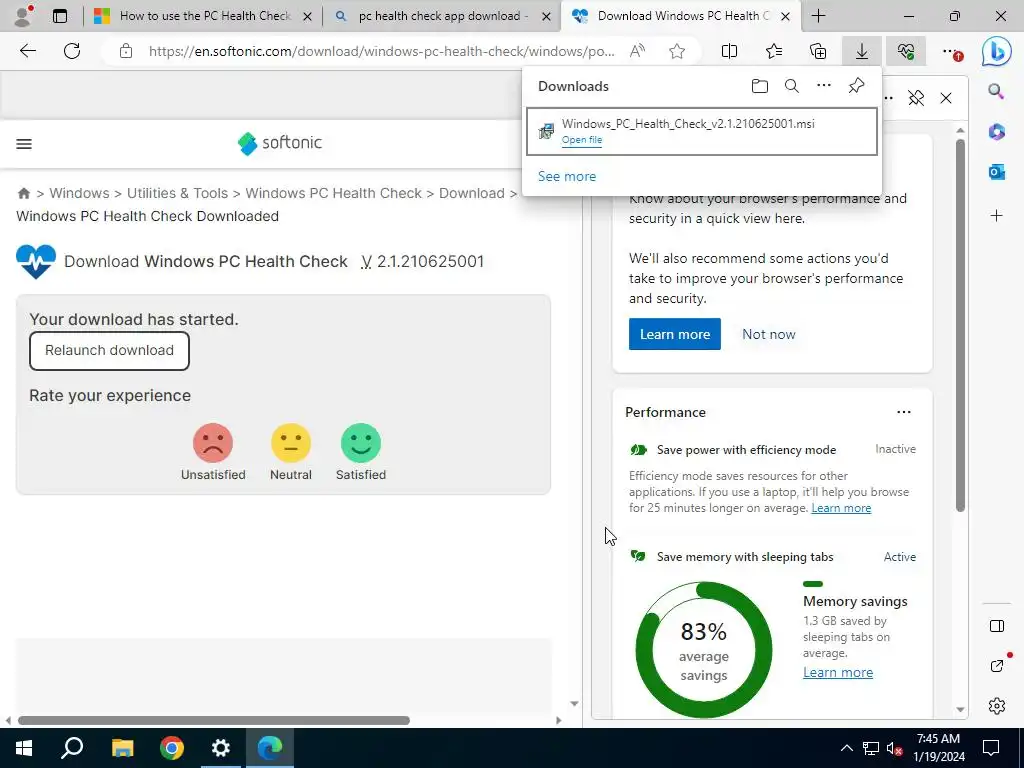Toggle the Downloads toolbar button

[x=862, y=51]
